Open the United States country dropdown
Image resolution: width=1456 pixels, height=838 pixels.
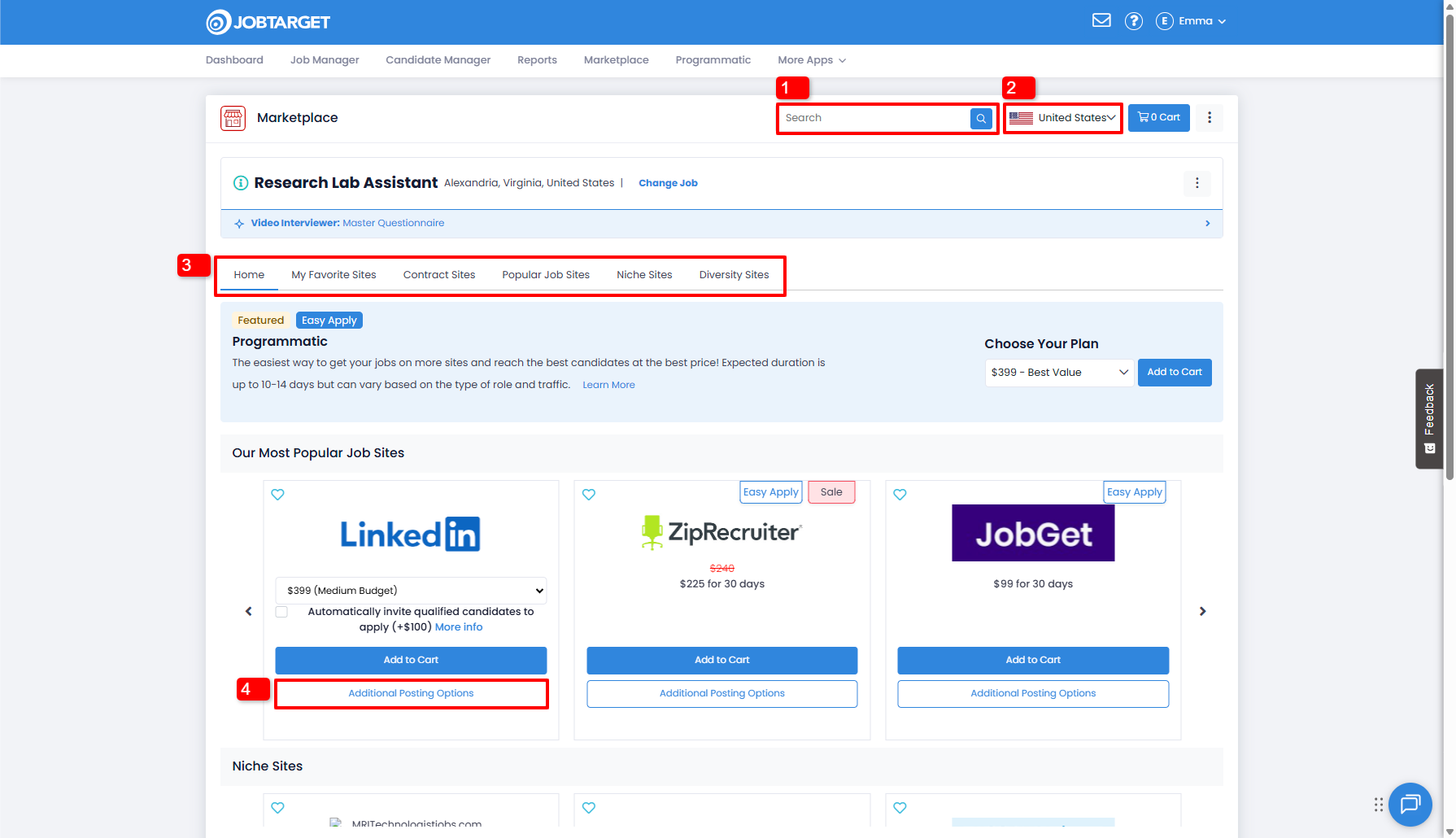click(1062, 118)
